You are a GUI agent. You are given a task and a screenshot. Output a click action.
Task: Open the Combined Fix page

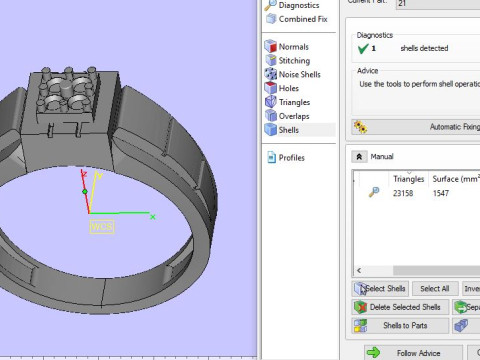click(296, 19)
